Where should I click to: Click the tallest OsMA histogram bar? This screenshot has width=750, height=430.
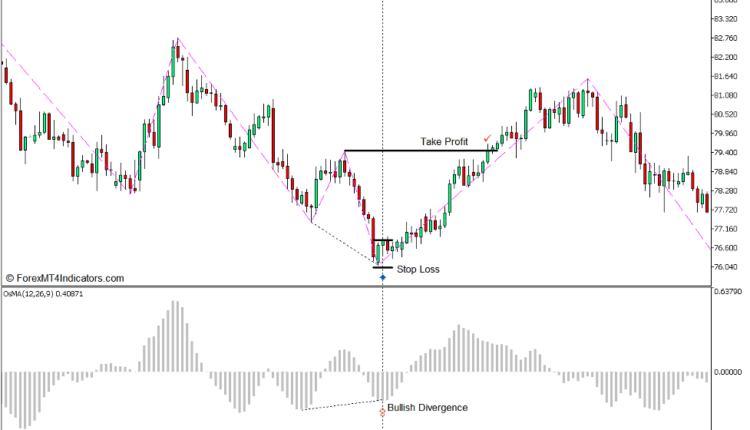coord(172,336)
